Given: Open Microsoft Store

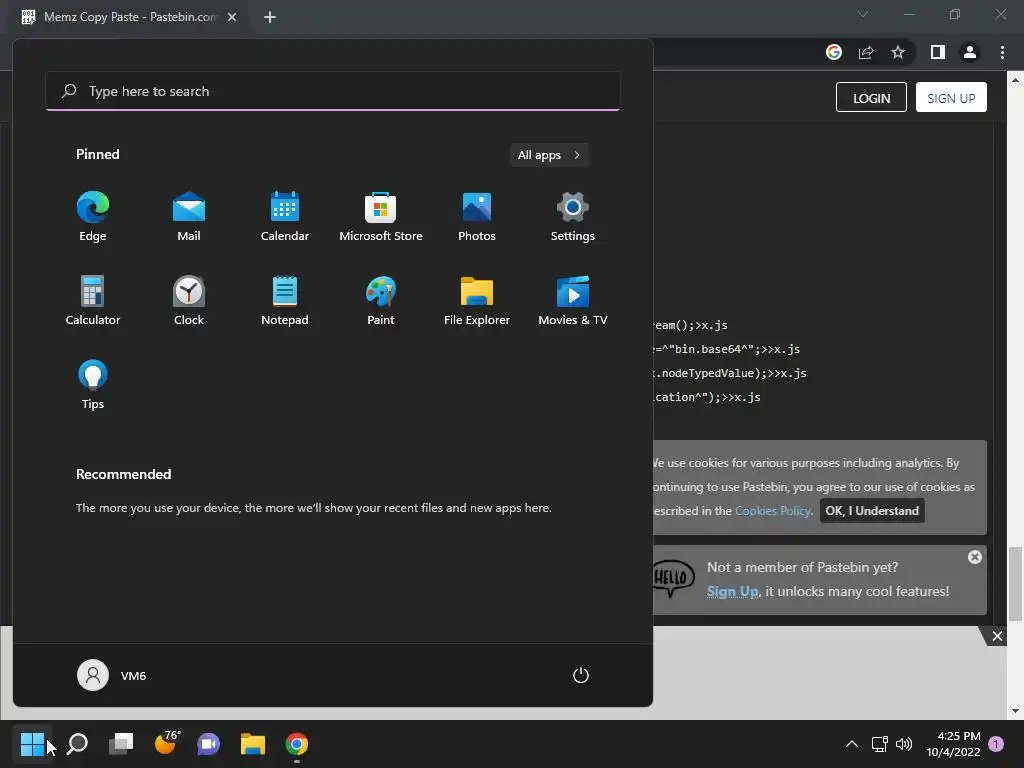Looking at the screenshot, I should tap(381, 217).
